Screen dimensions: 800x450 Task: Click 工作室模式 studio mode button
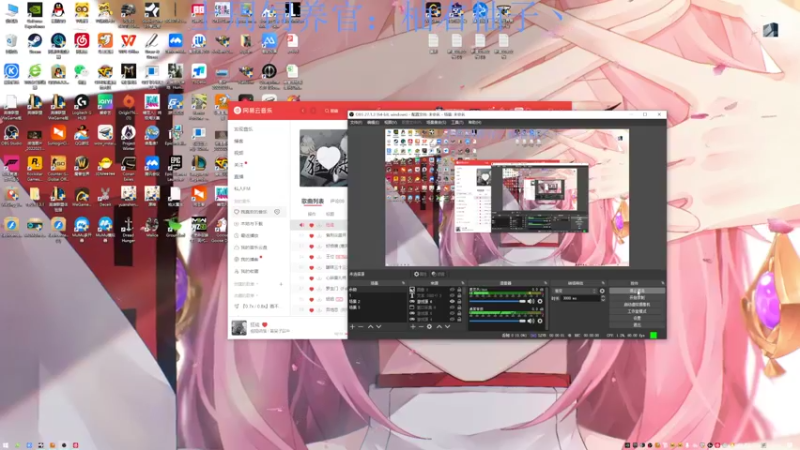pos(637,311)
